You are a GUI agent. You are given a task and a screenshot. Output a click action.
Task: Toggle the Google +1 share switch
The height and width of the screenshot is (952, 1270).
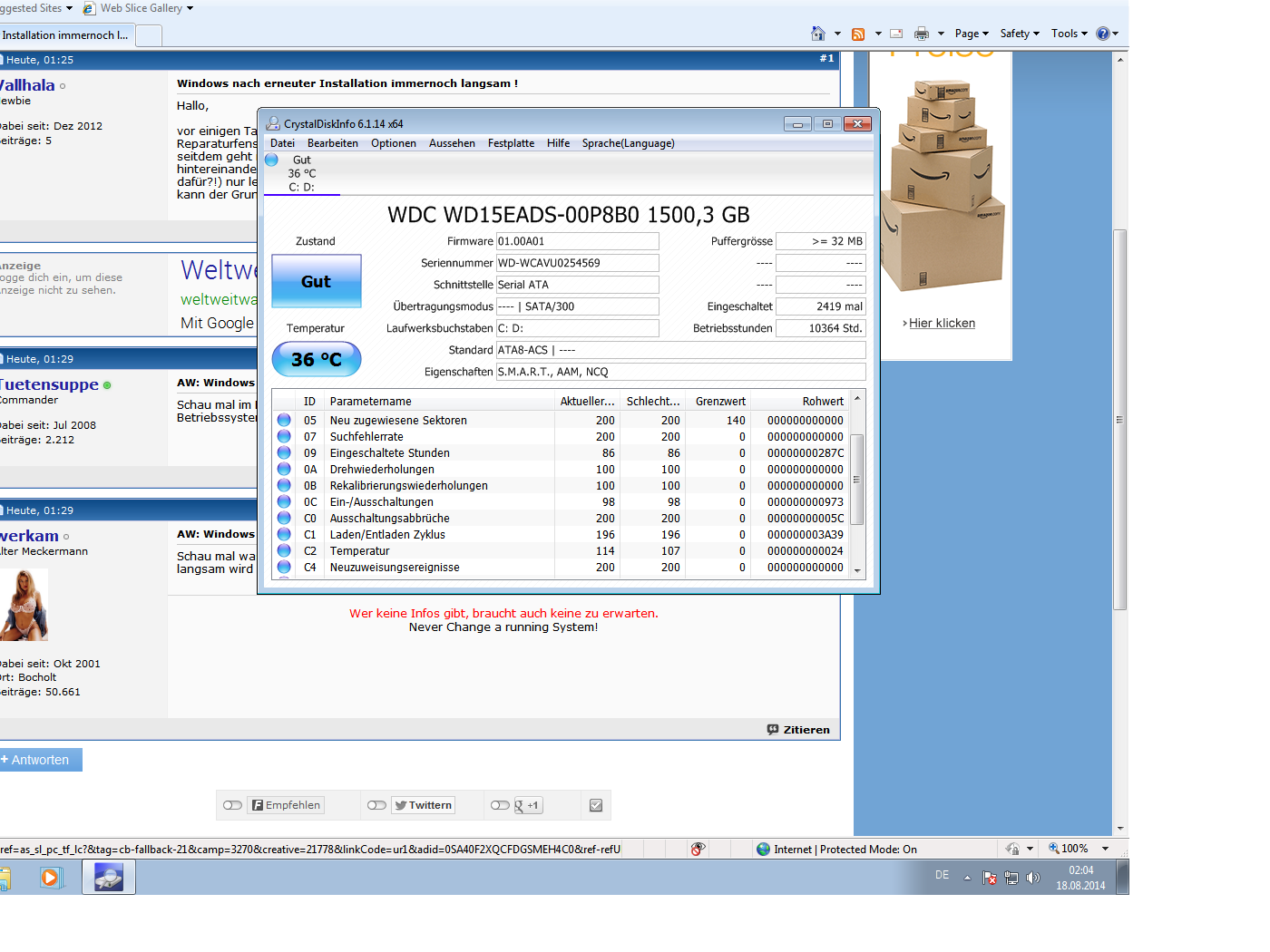[x=501, y=805]
